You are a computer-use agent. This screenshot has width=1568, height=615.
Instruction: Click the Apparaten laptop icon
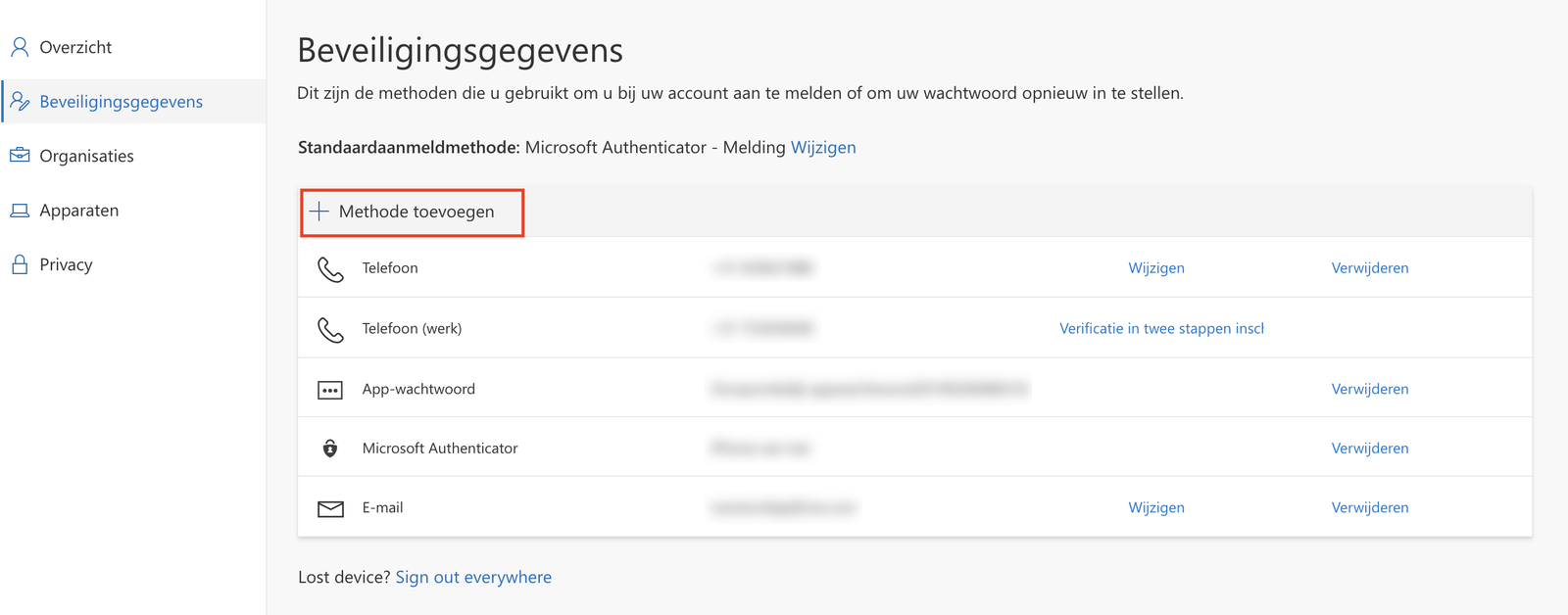(20, 211)
